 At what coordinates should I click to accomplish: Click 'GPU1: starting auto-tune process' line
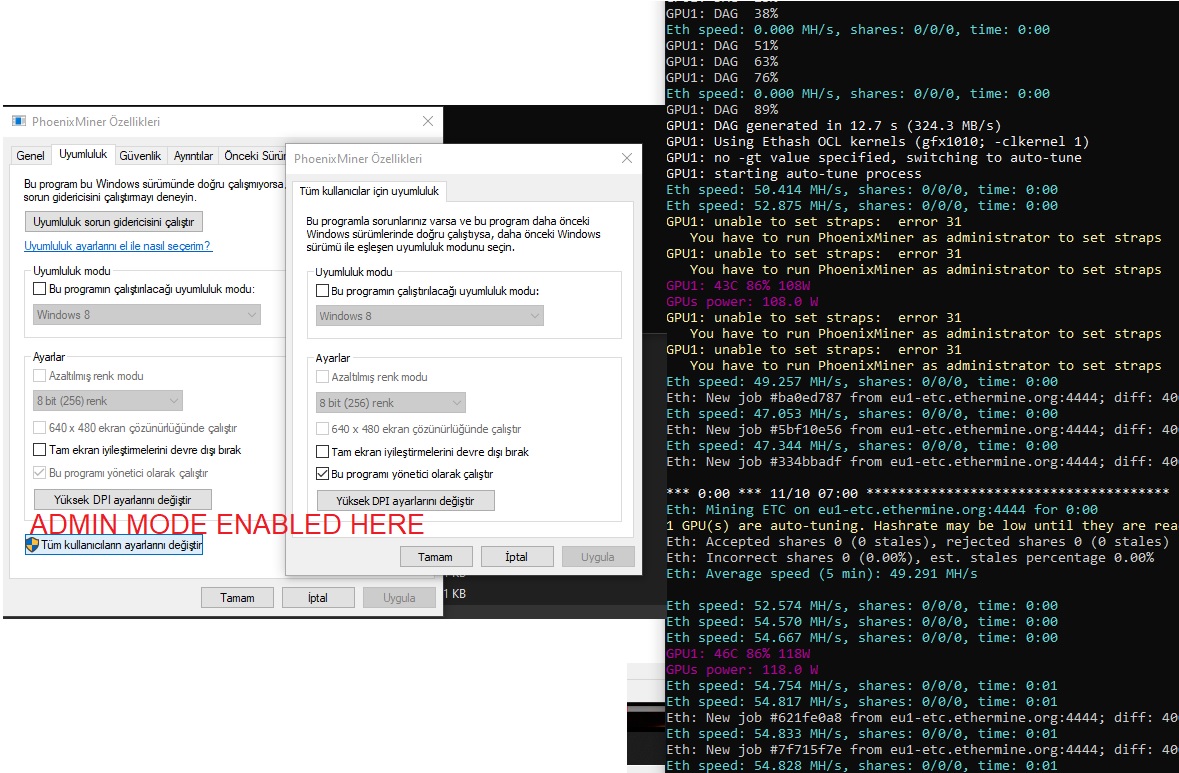[793, 174]
